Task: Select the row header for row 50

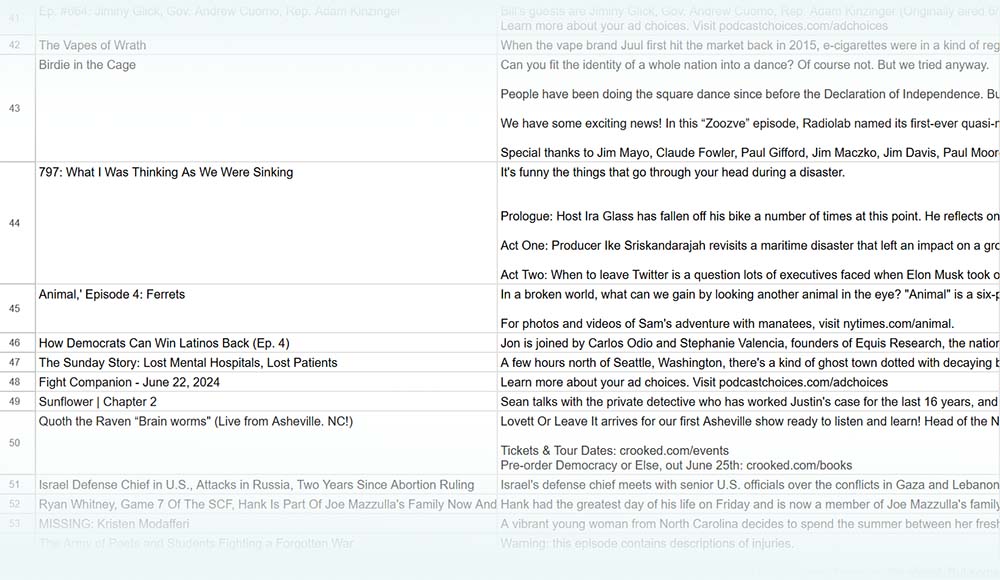Action: click(16, 442)
